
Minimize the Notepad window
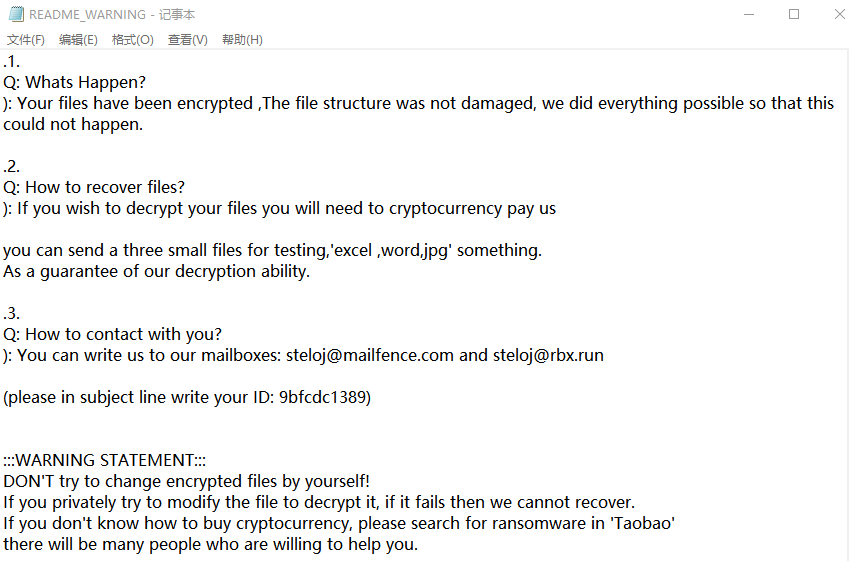coord(749,14)
